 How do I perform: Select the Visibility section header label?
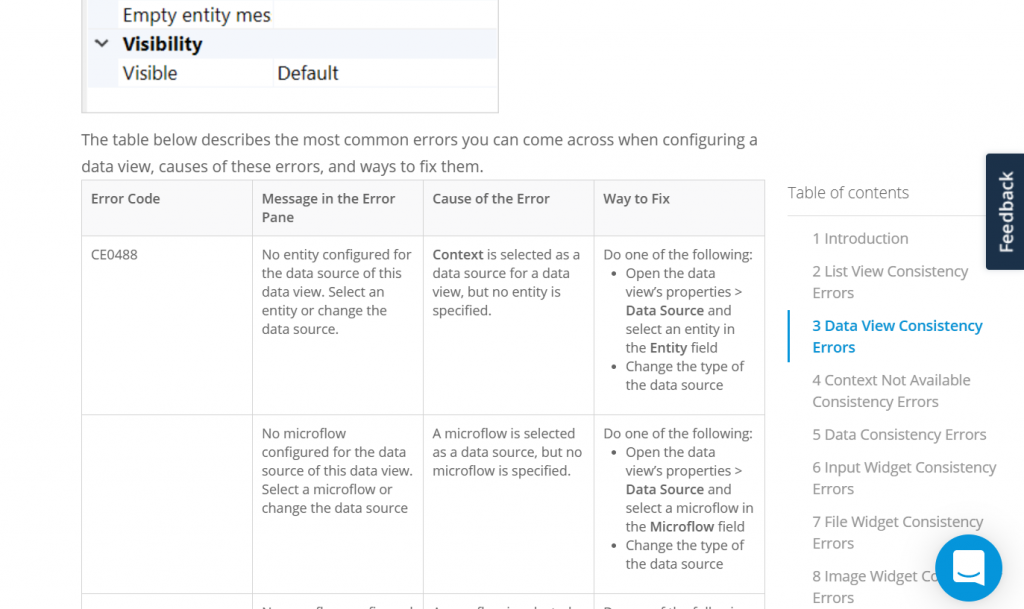[162, 44]
